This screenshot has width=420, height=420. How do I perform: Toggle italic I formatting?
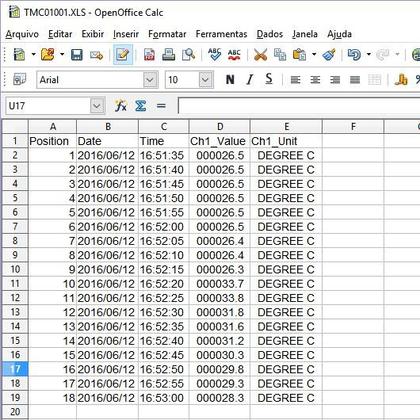[x=249, y=80]
